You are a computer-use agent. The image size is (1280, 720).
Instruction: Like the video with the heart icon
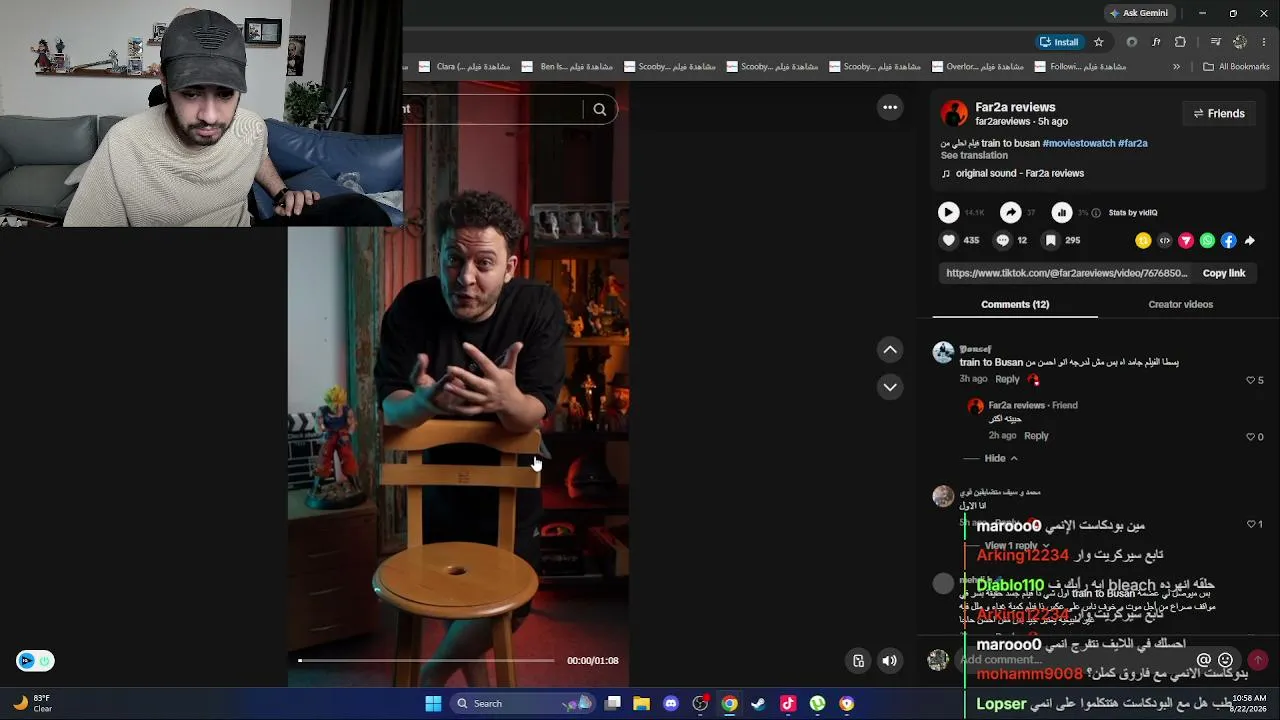pyautogui.click(x=948, y=240)
